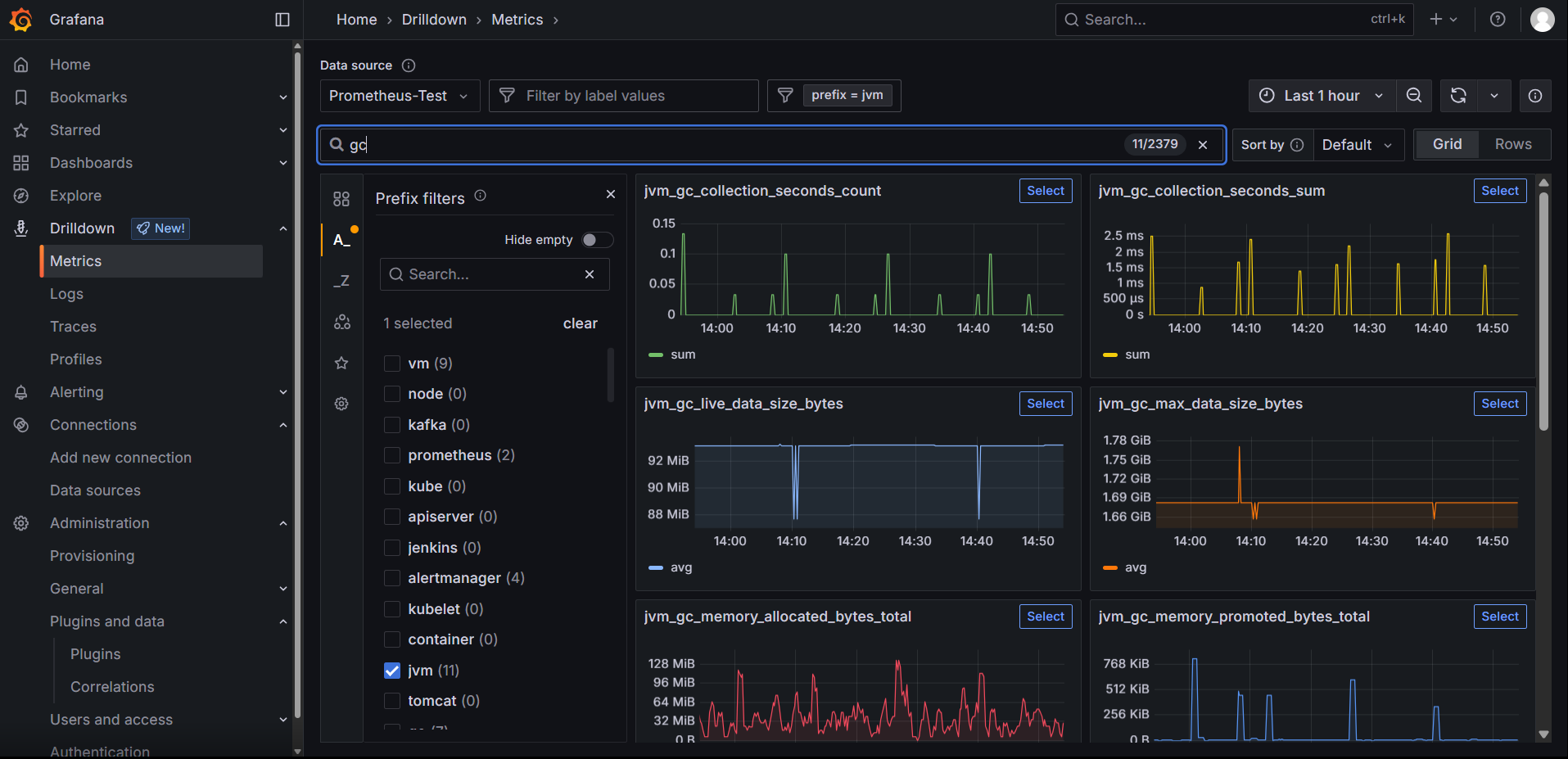Click the refresh metrics icon
This screenshot has width=1568, height=759.
[1458, 96]
